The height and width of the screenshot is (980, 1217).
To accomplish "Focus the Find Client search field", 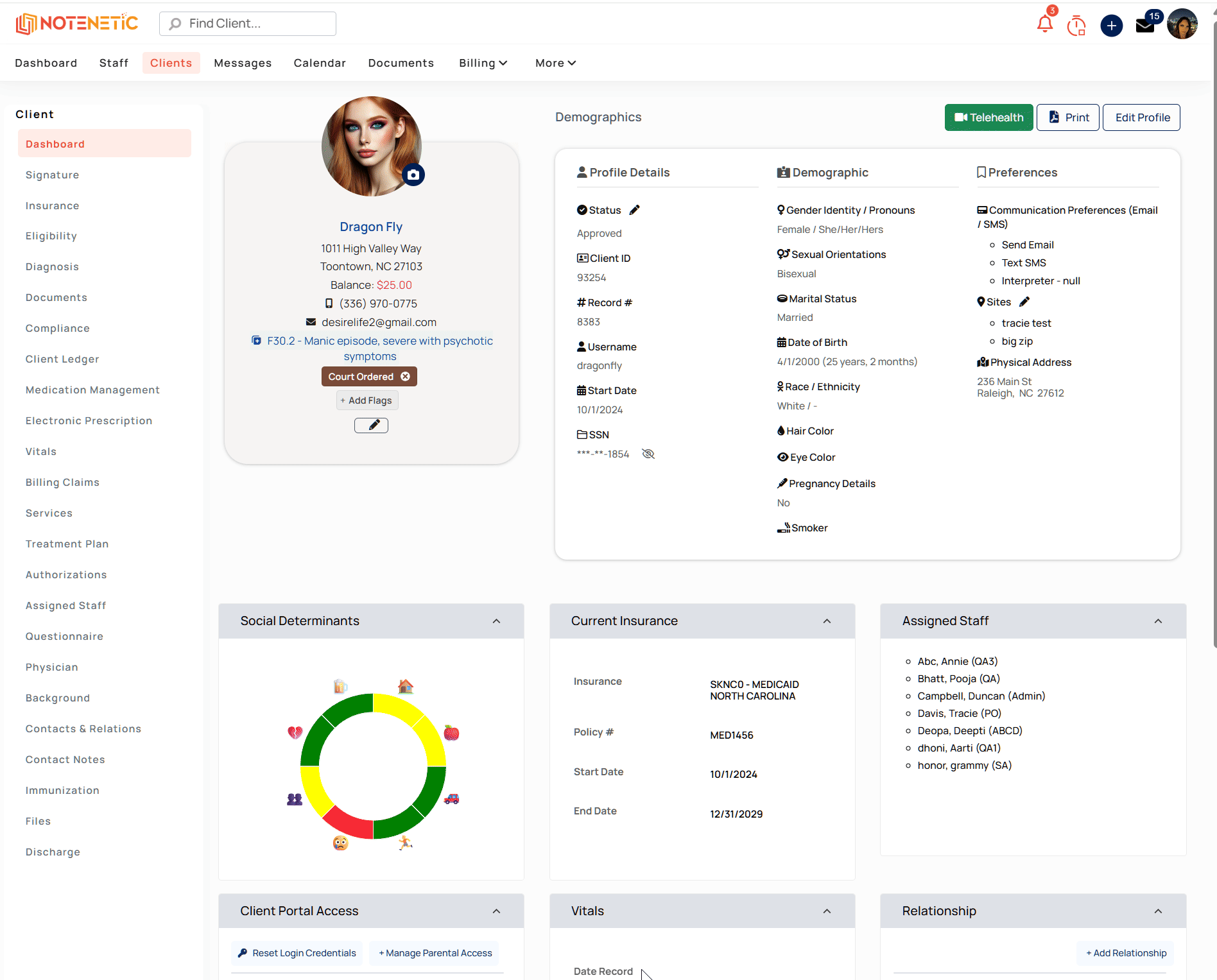I will coord(248,24).
